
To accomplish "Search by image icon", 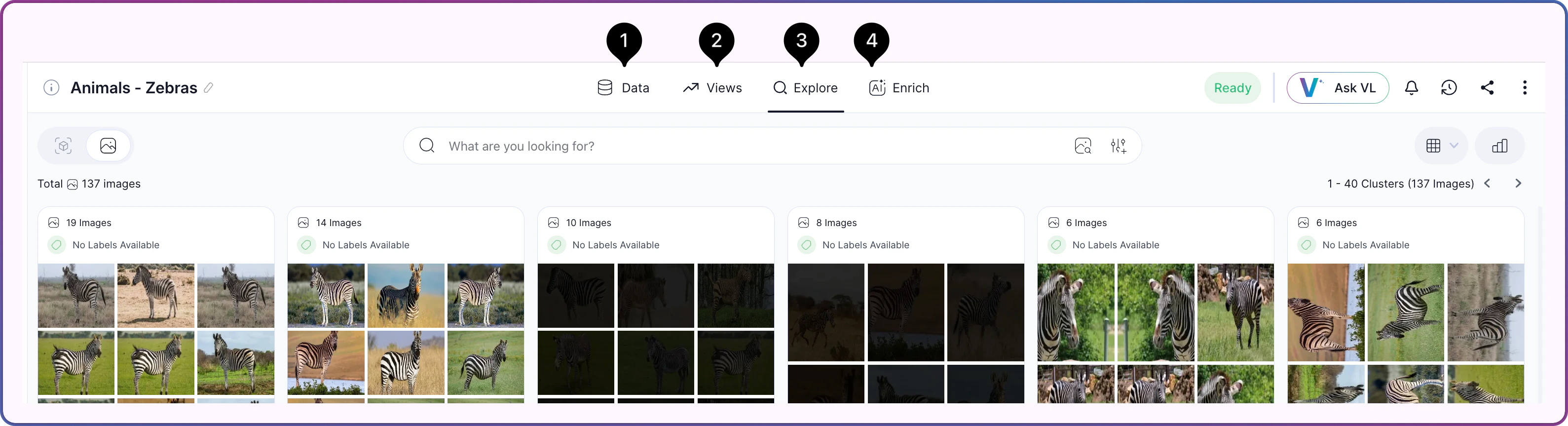I will (1083, 146).
